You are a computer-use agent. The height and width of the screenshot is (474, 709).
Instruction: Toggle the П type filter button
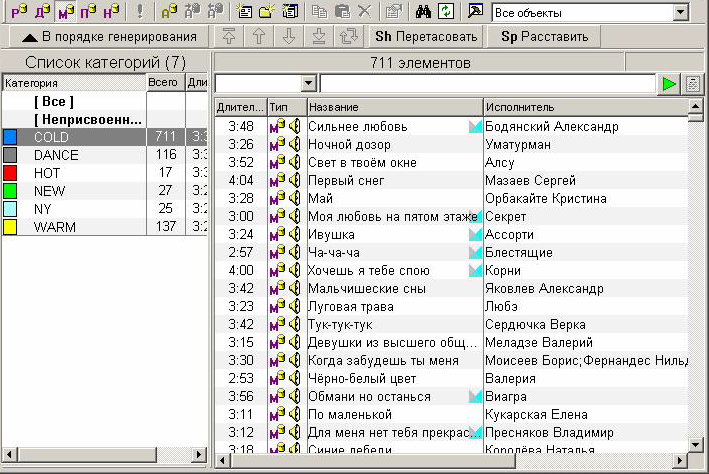click(89, 12)
